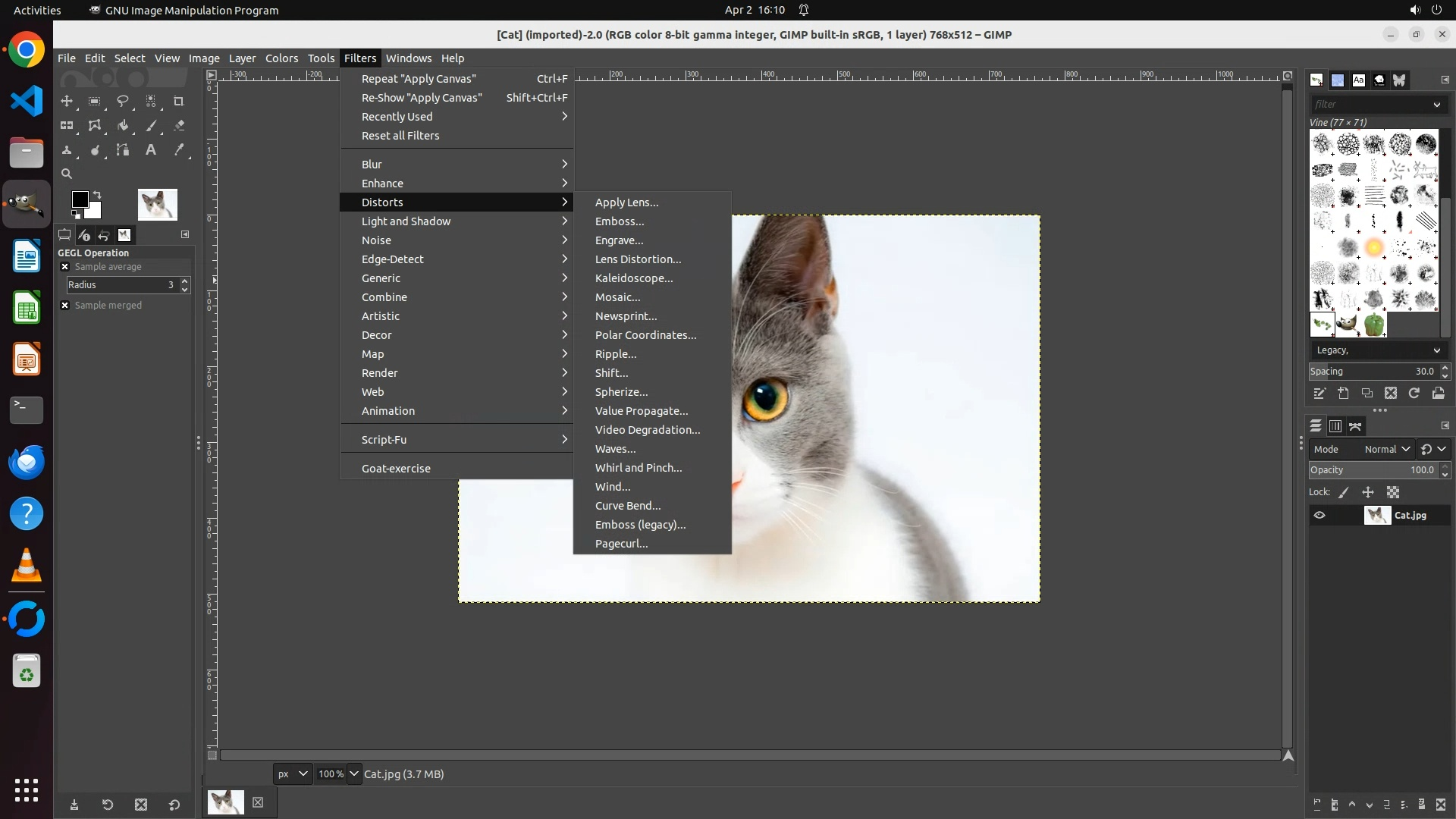Select the Color Picker eyedropper tool
Viewport: 1456px width, 819px height.
[179, 150]
